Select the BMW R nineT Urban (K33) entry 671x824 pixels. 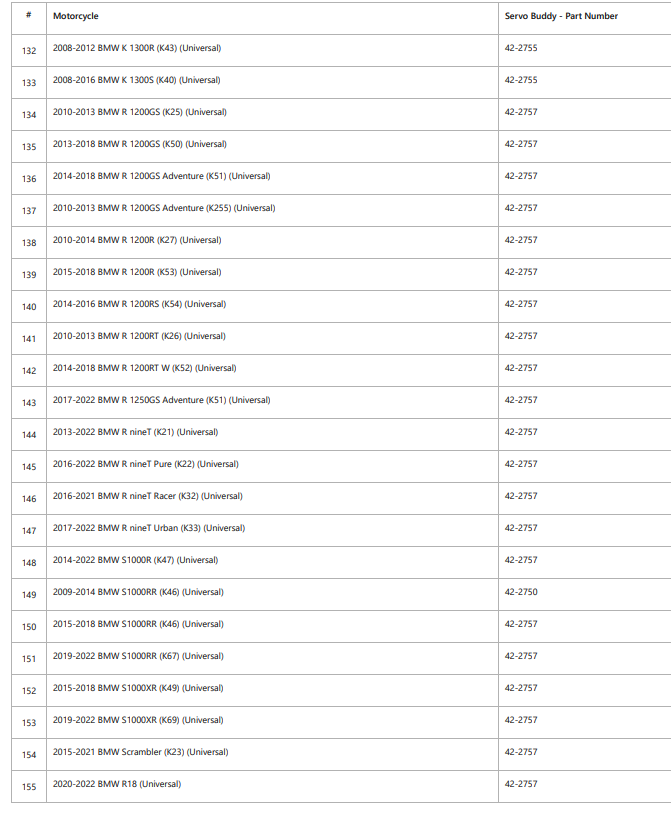(x=149, y=528)
